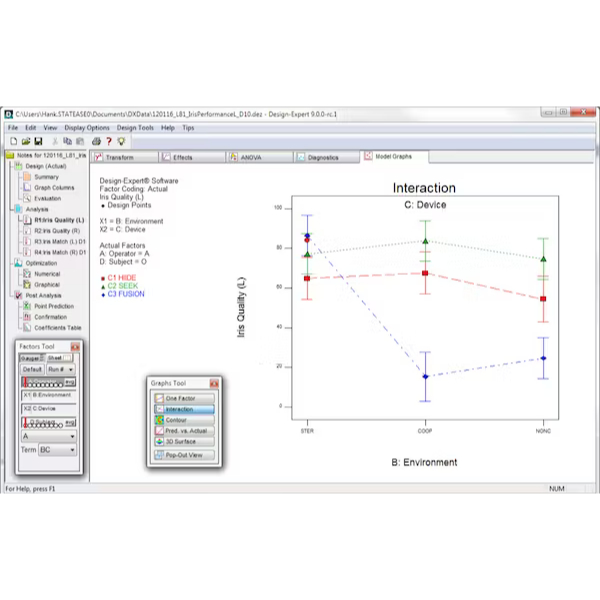
Task: Select the Interaction graph button
Action: click(x=184, y=409)
